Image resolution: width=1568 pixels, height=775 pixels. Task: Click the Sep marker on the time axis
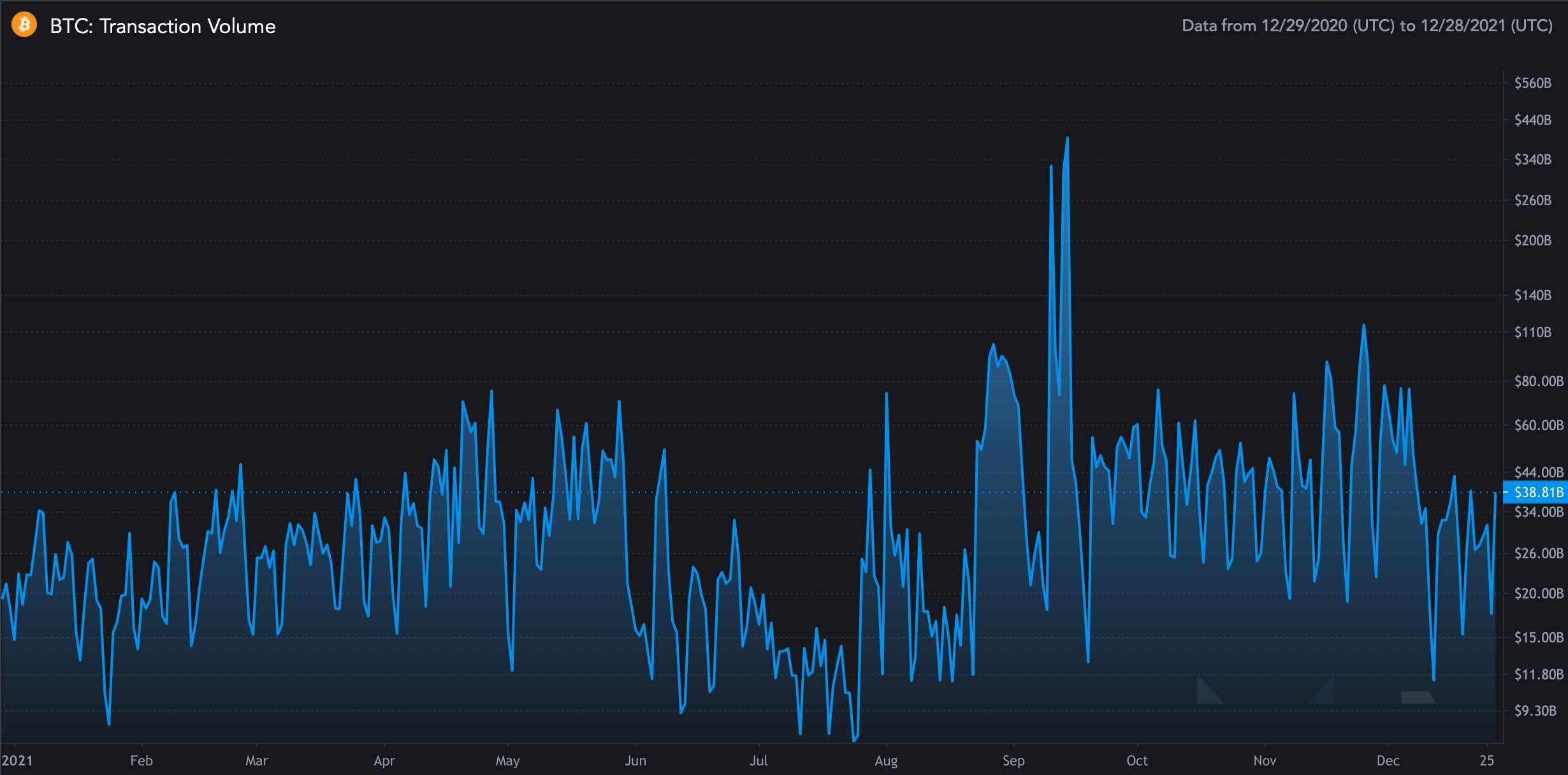[1013, 760]
